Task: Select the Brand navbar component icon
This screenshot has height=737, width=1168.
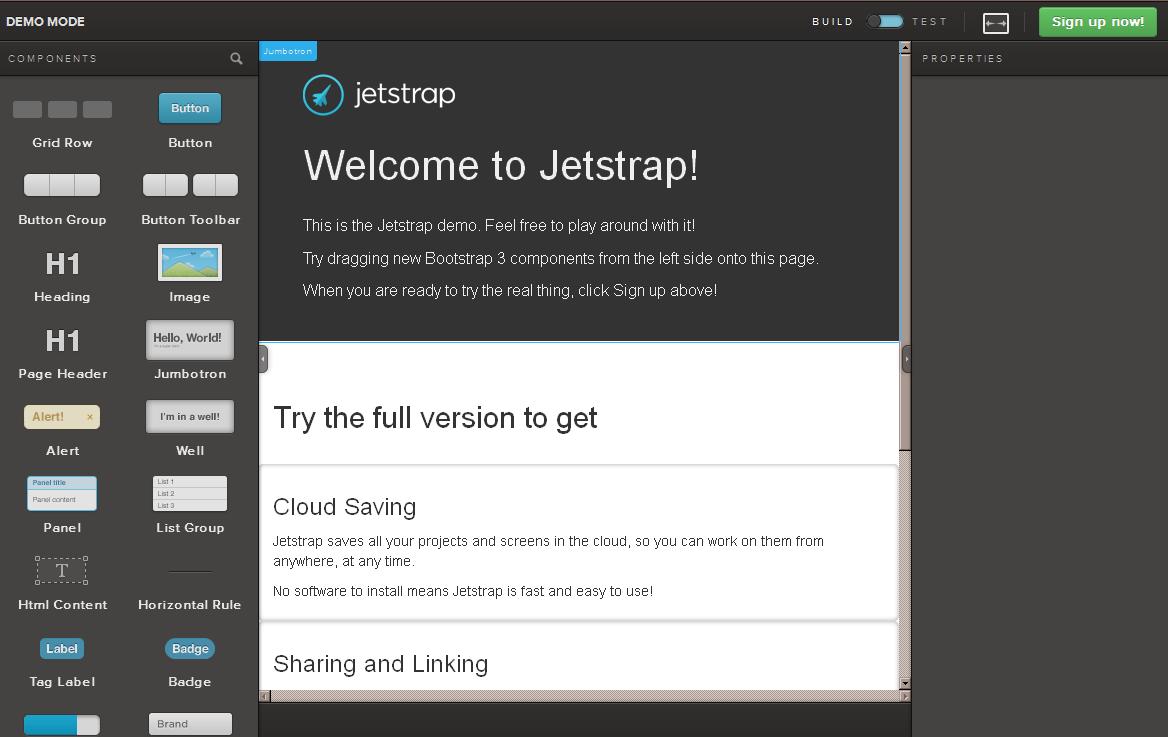Action: [190, 724]
